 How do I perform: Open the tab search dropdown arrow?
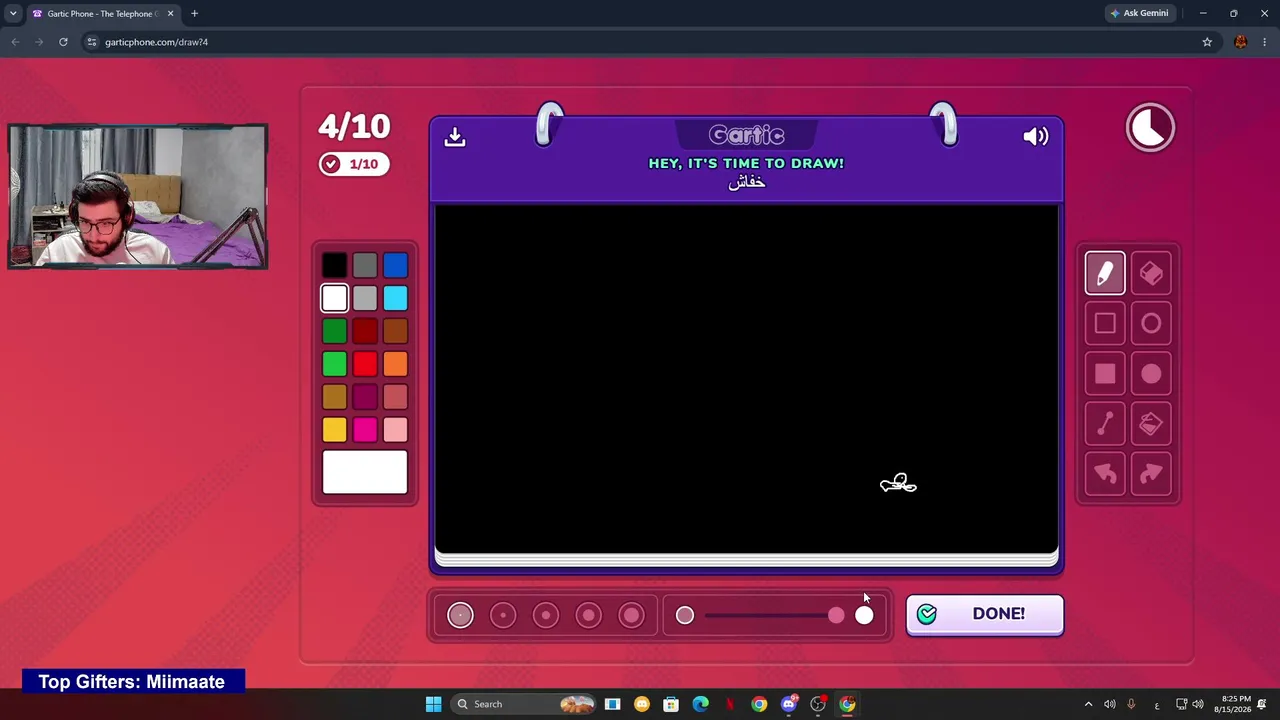[13, 13]
